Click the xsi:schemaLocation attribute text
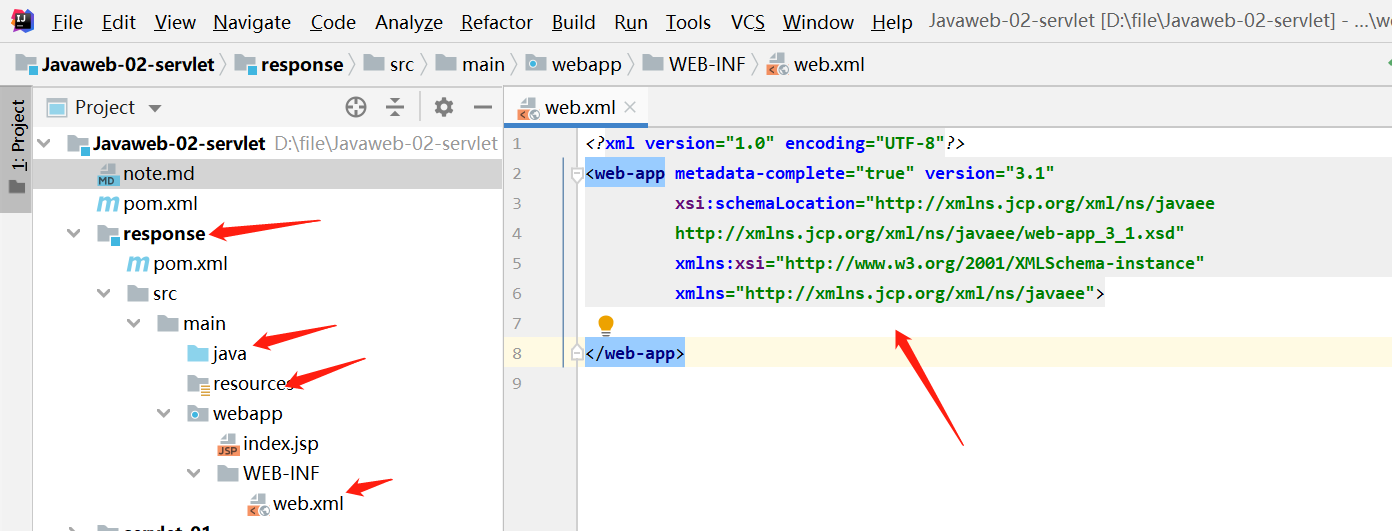Viewport: 1392px width, 531px height. click(x=945, y=203)
